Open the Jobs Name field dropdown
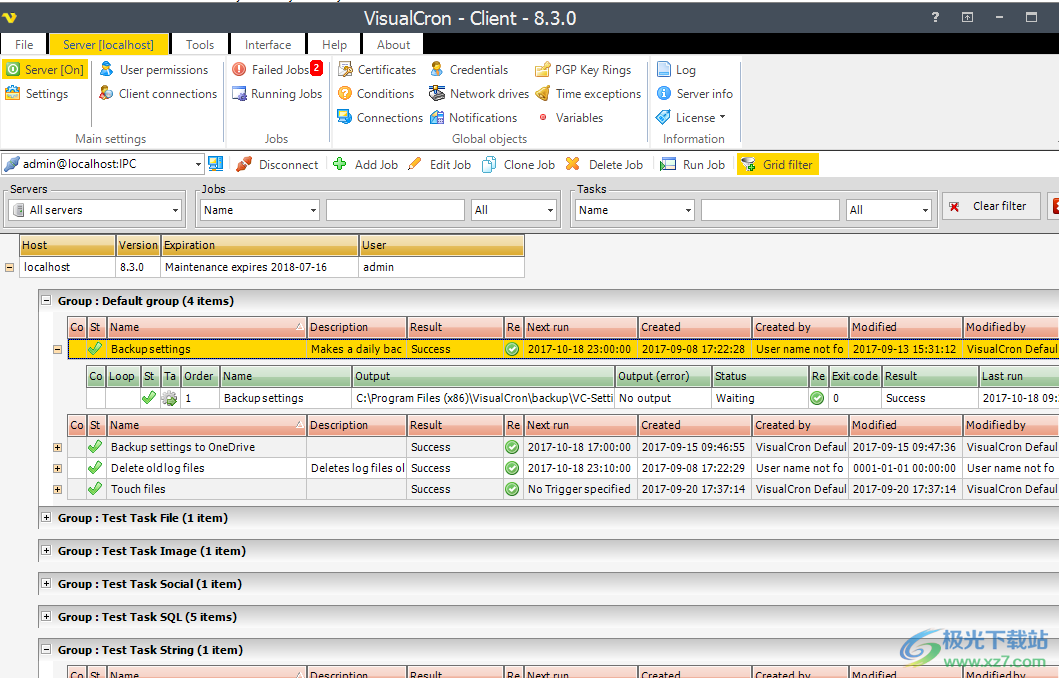1059x678 pixels. [x=313, y=210]
